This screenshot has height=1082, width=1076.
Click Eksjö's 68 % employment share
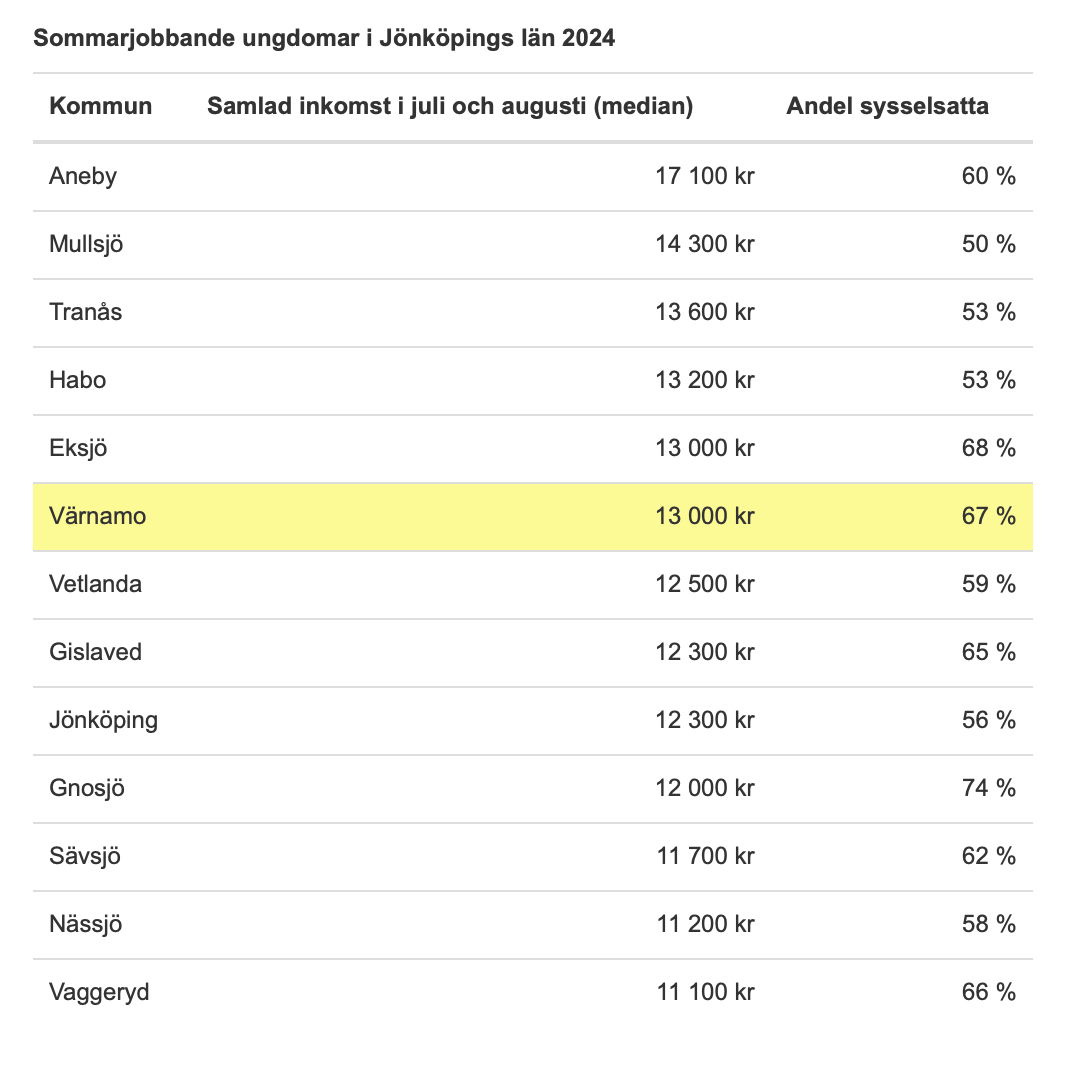988,449
